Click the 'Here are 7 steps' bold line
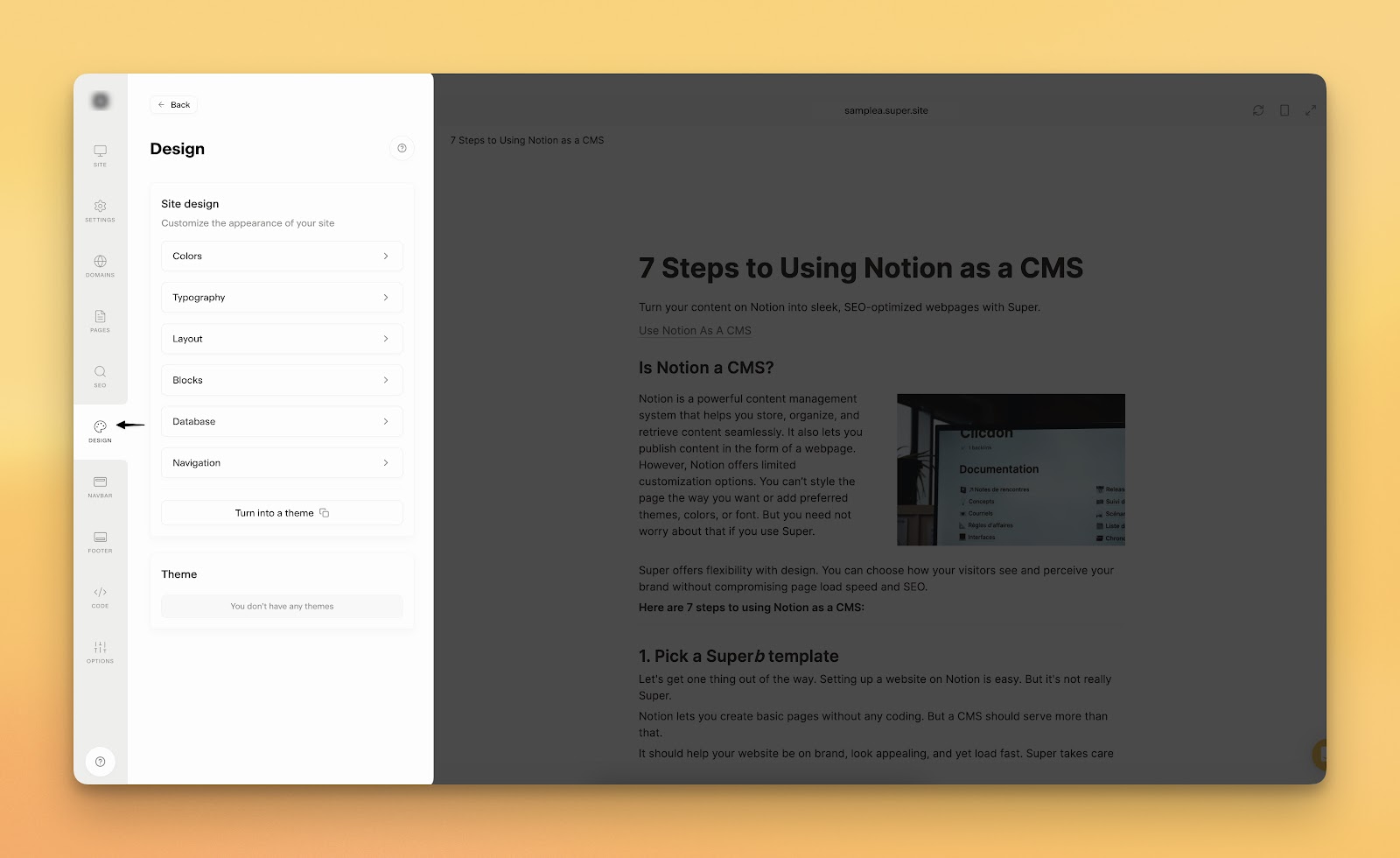 (x=752, y=608)
